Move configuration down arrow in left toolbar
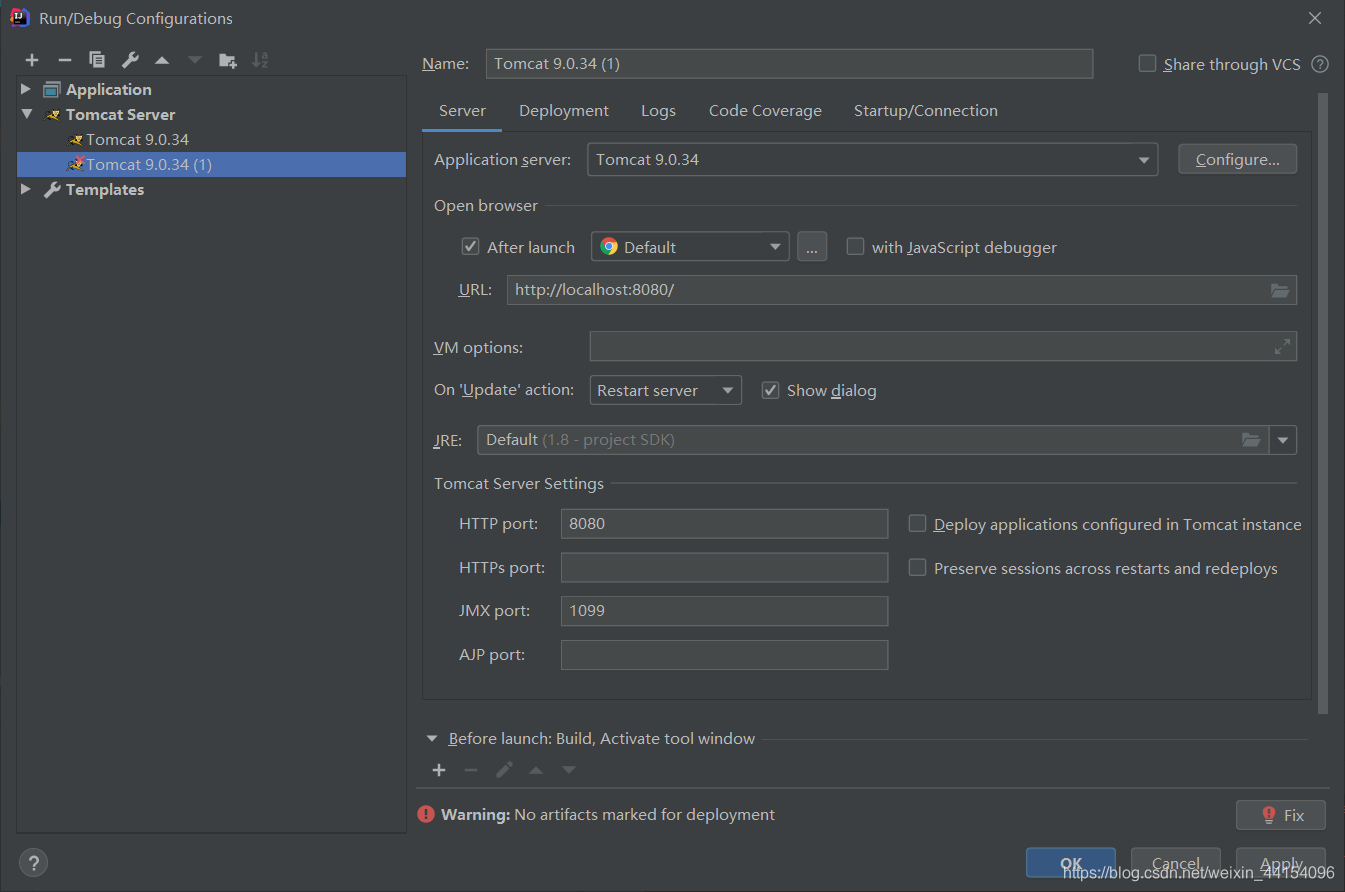1345x892 pixels. pyautogui.click(x=195, y=60)
